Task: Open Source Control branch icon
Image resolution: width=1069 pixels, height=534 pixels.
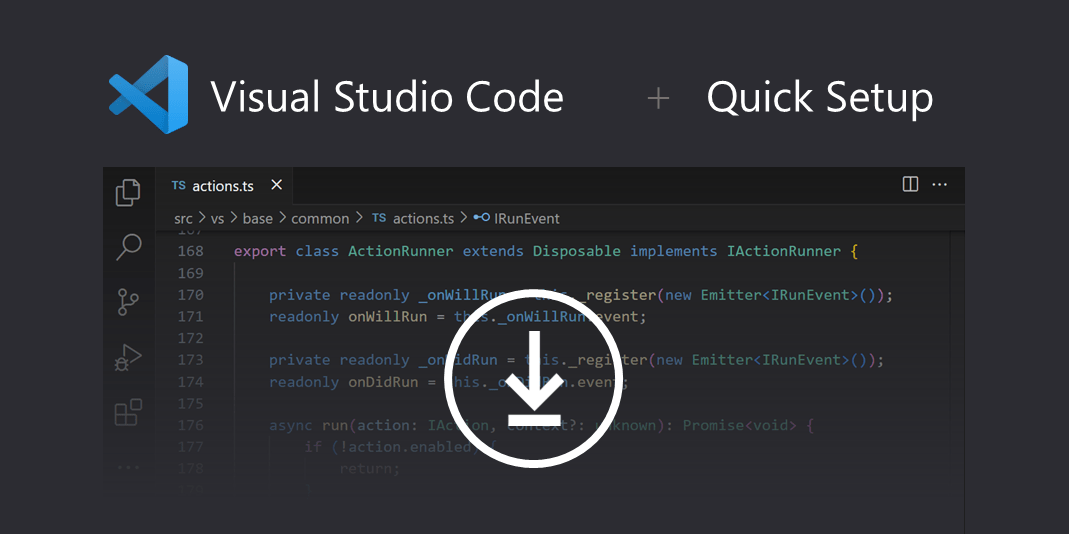Action: click(128, 301)
